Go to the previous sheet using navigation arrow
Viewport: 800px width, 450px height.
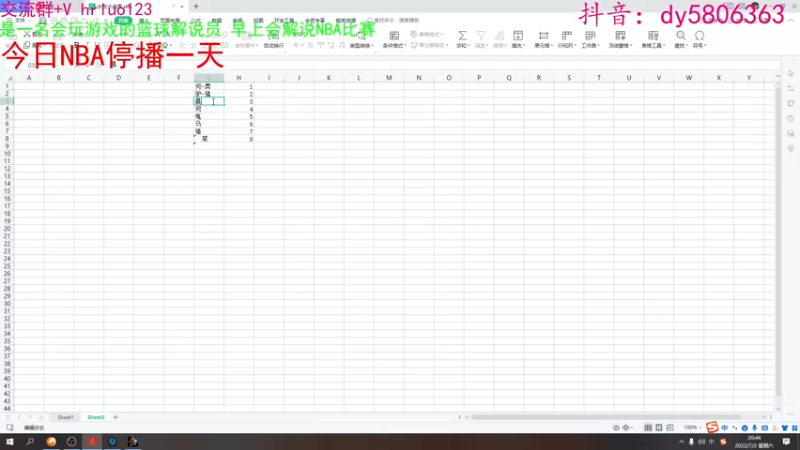coord(19,417)
